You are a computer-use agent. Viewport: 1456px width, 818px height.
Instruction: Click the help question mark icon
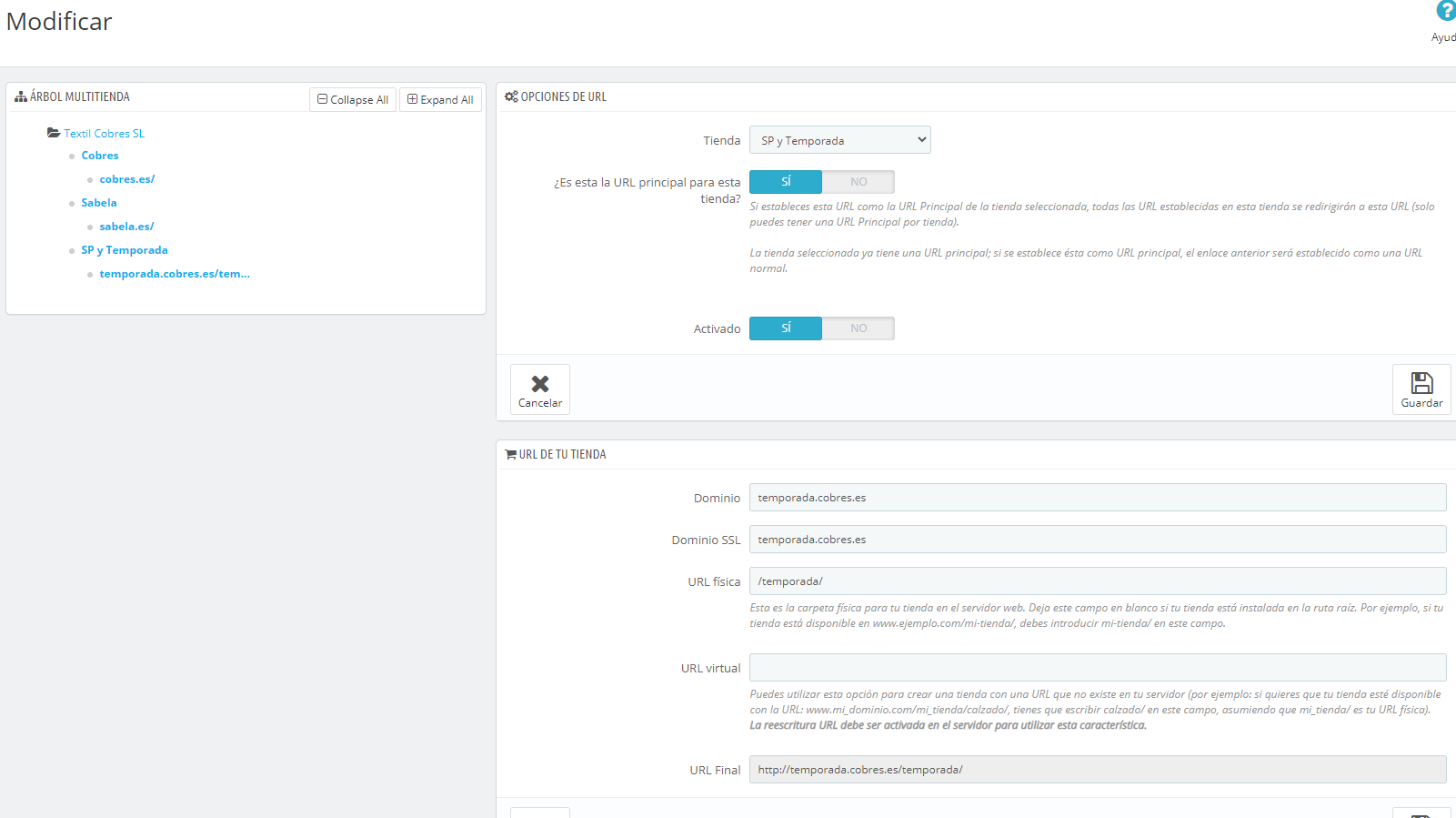(x=1445, y=11)
